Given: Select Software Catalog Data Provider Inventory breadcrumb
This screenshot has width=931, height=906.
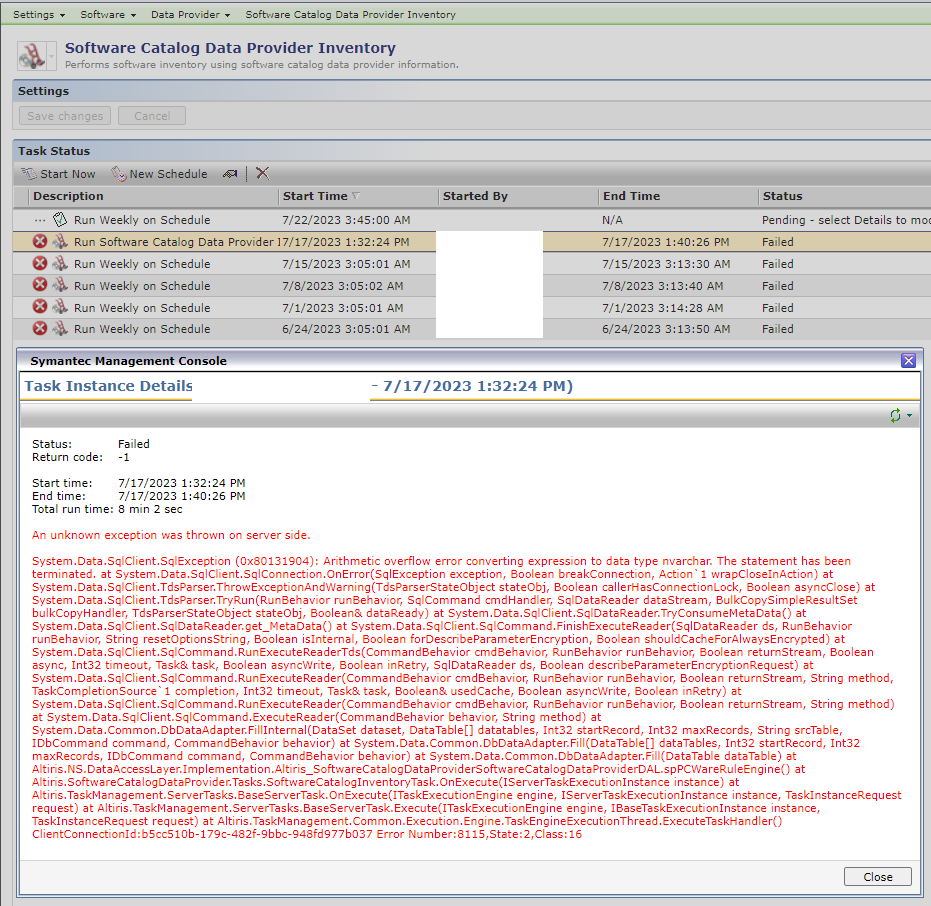Looking at the screenshot, I should click(x=350, y=14).
